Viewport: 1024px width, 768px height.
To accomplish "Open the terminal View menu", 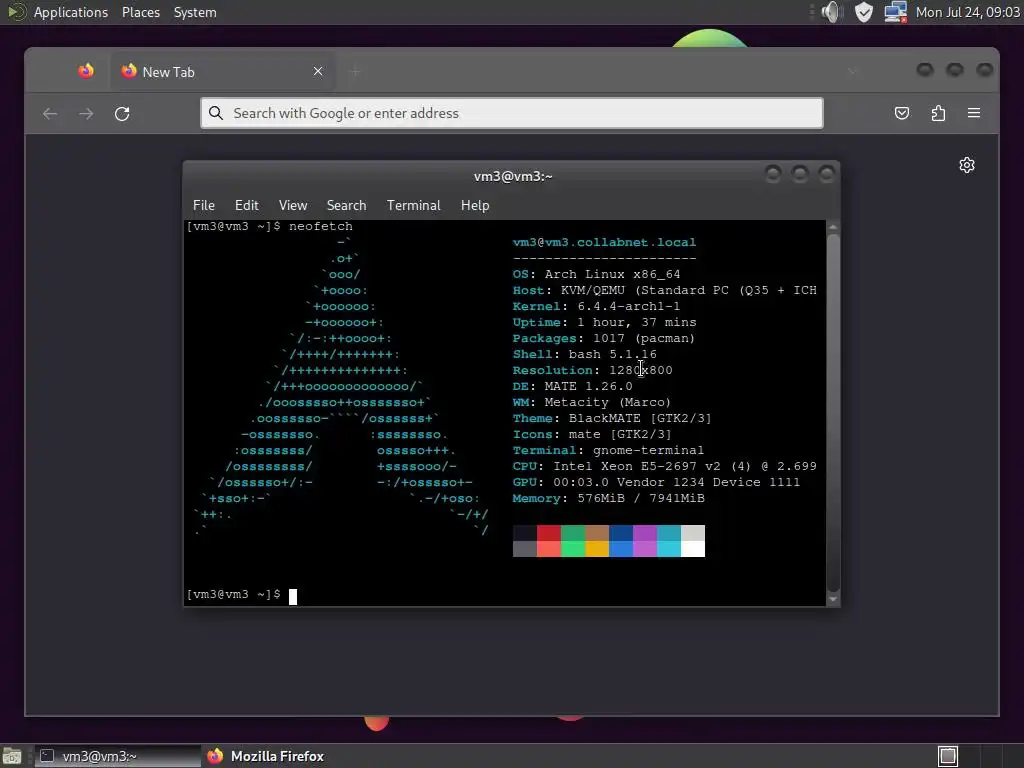I will [x=293, y=205].
